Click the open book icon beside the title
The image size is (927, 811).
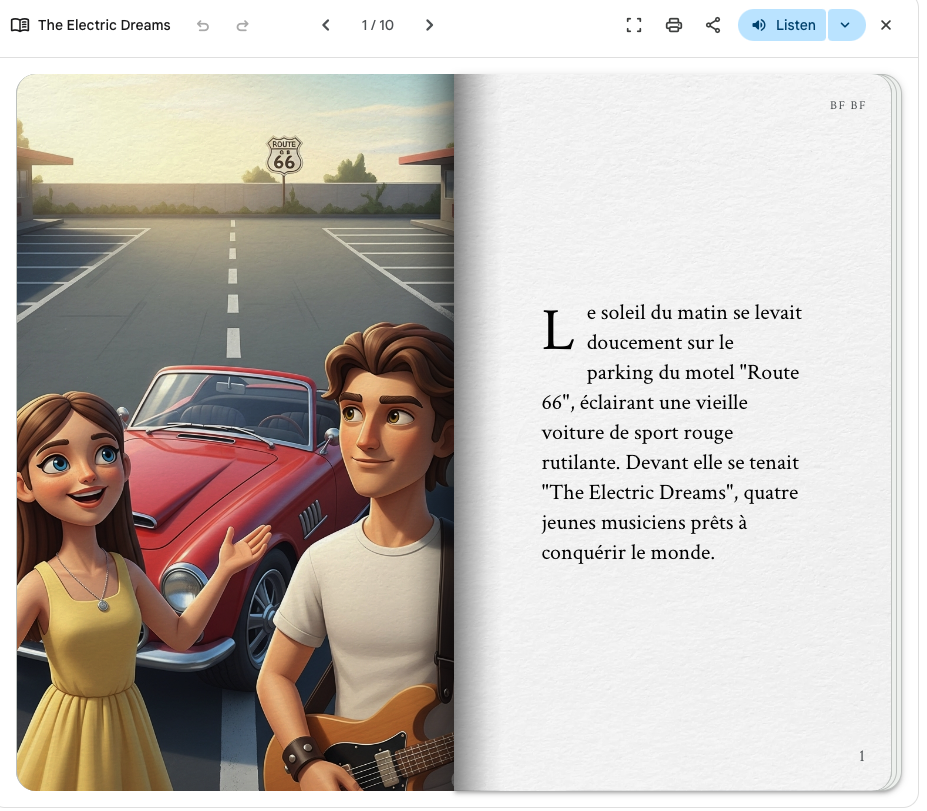[20, 25]
